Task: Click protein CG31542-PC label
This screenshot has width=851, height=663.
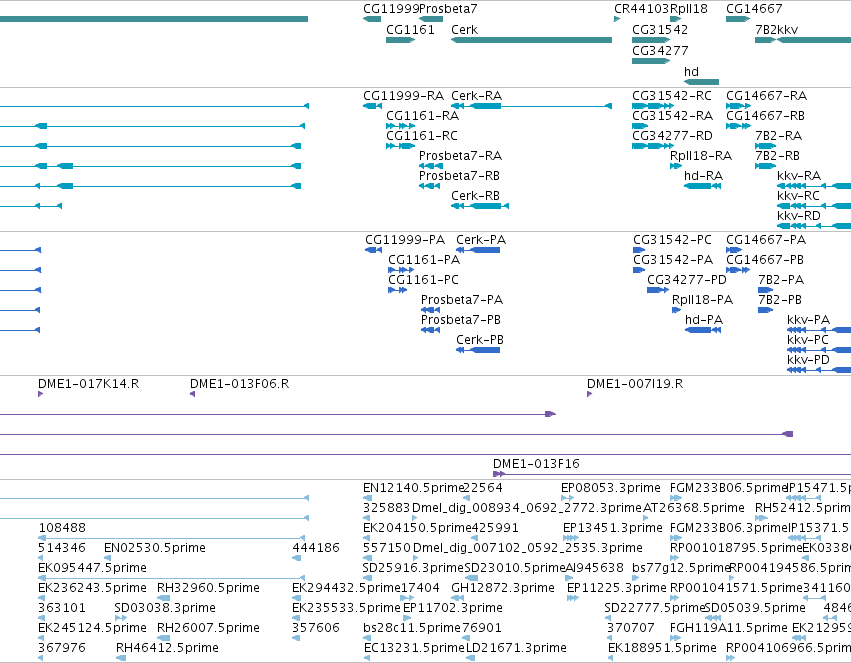Action: coord(672,240)
